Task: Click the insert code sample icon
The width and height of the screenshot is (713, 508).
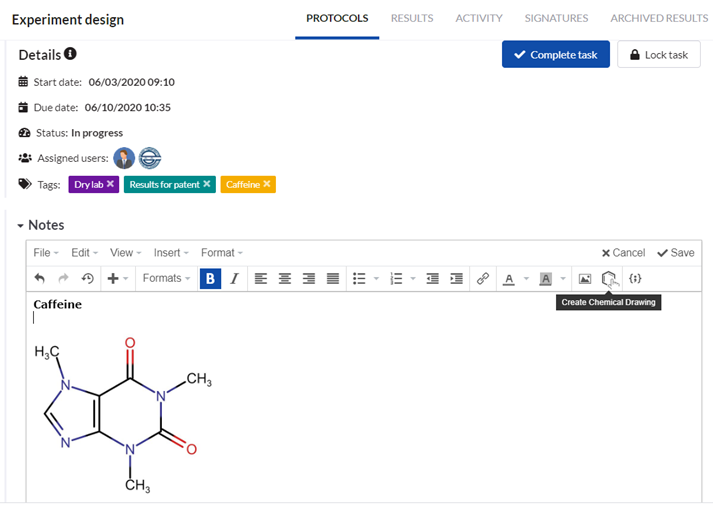Action: click(x=635, y=278)
